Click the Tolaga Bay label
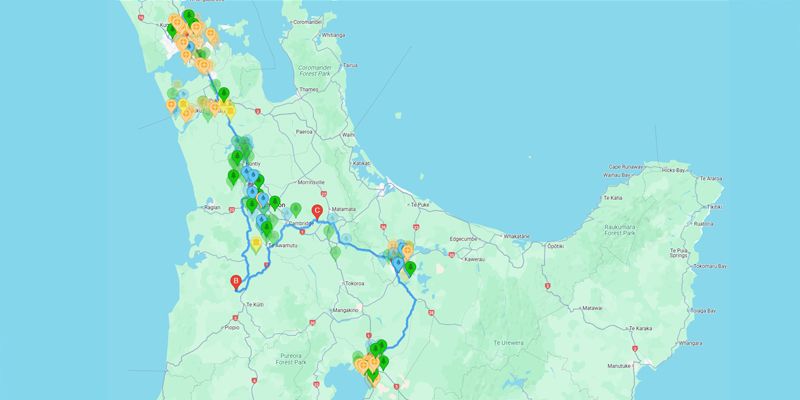 [x=704, y=310]
